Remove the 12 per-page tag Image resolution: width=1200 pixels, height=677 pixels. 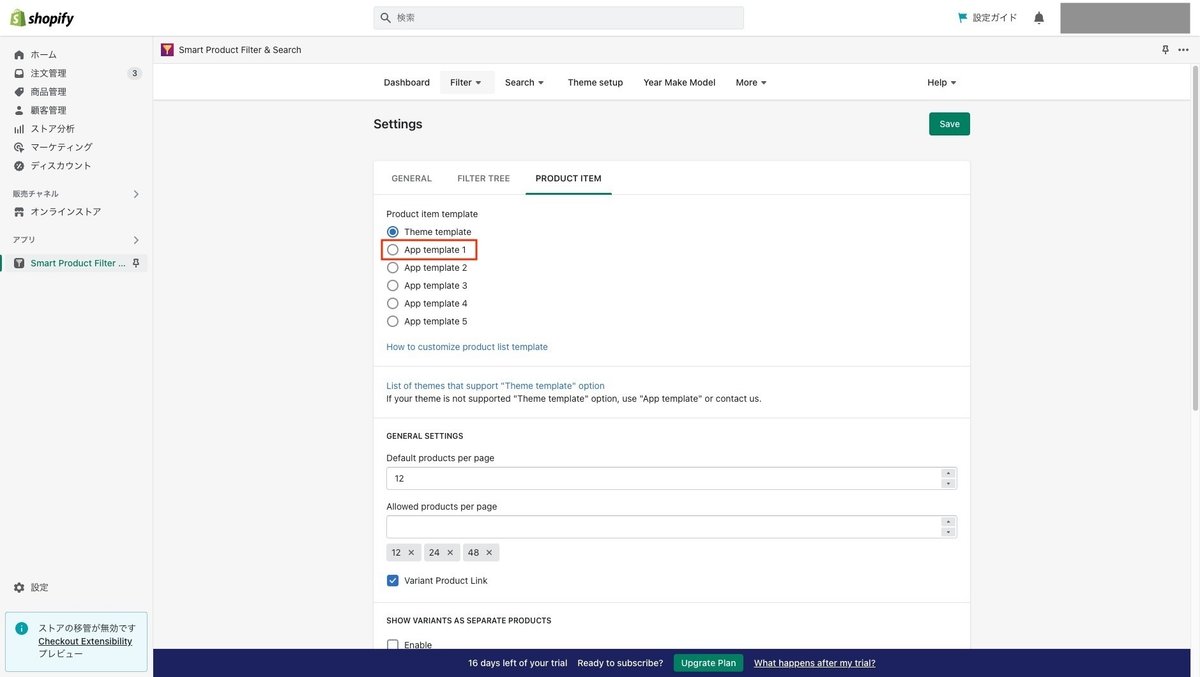point(411,552)
